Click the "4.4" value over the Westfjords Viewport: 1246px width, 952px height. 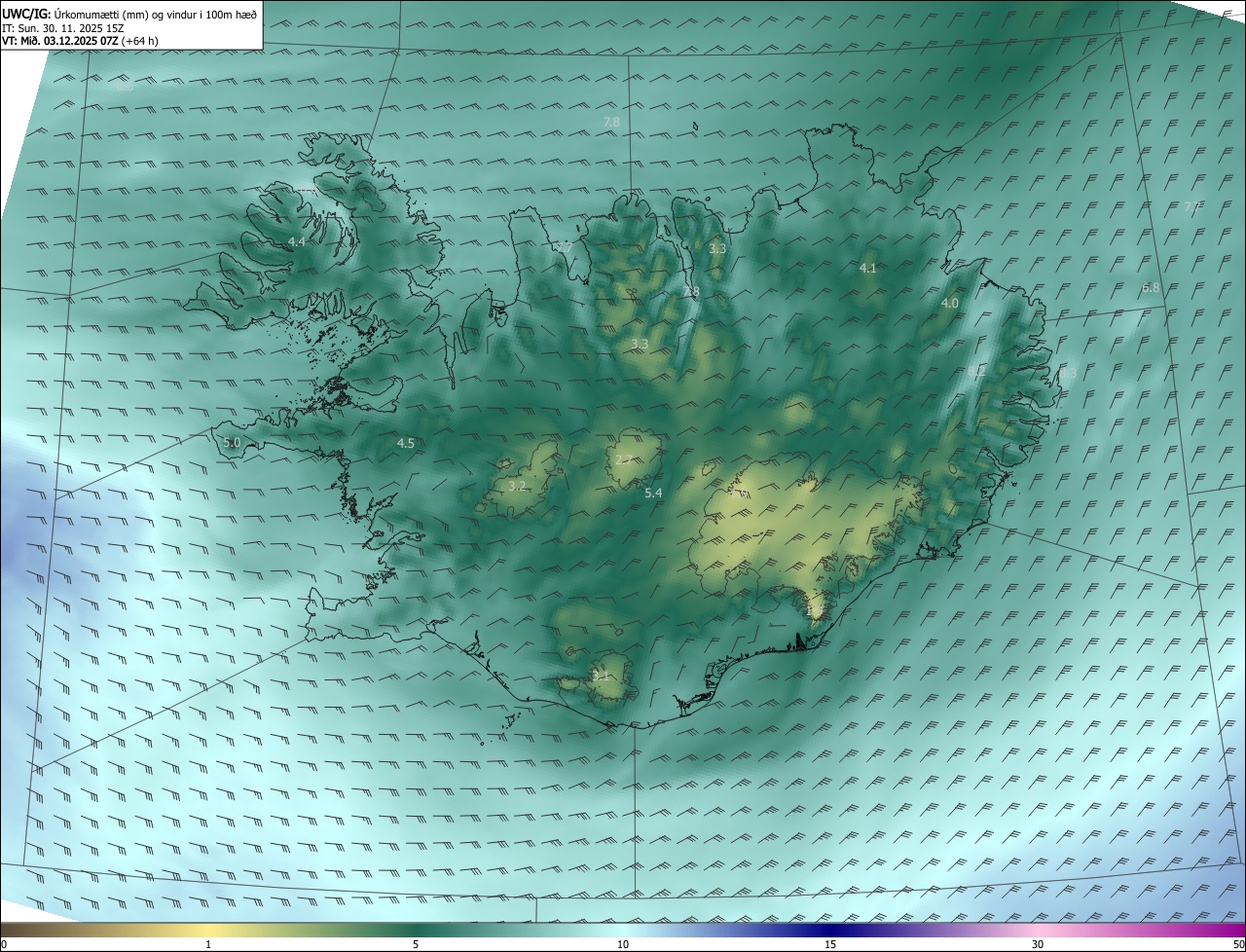tap(297, 241)
